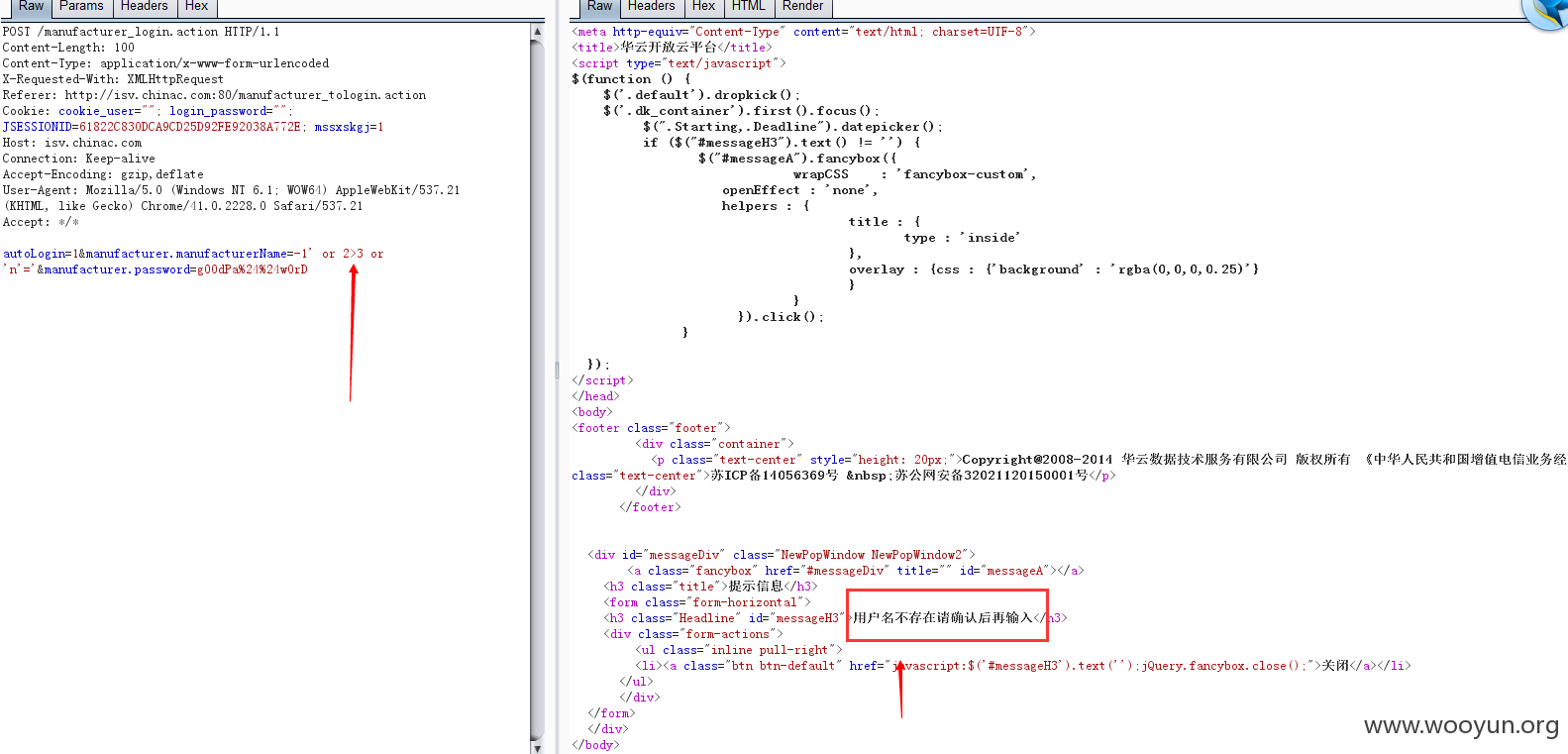Open the request Hex tab
Image resolution: width=1568 pixels, height=754 pixels.
click(197, 7)
